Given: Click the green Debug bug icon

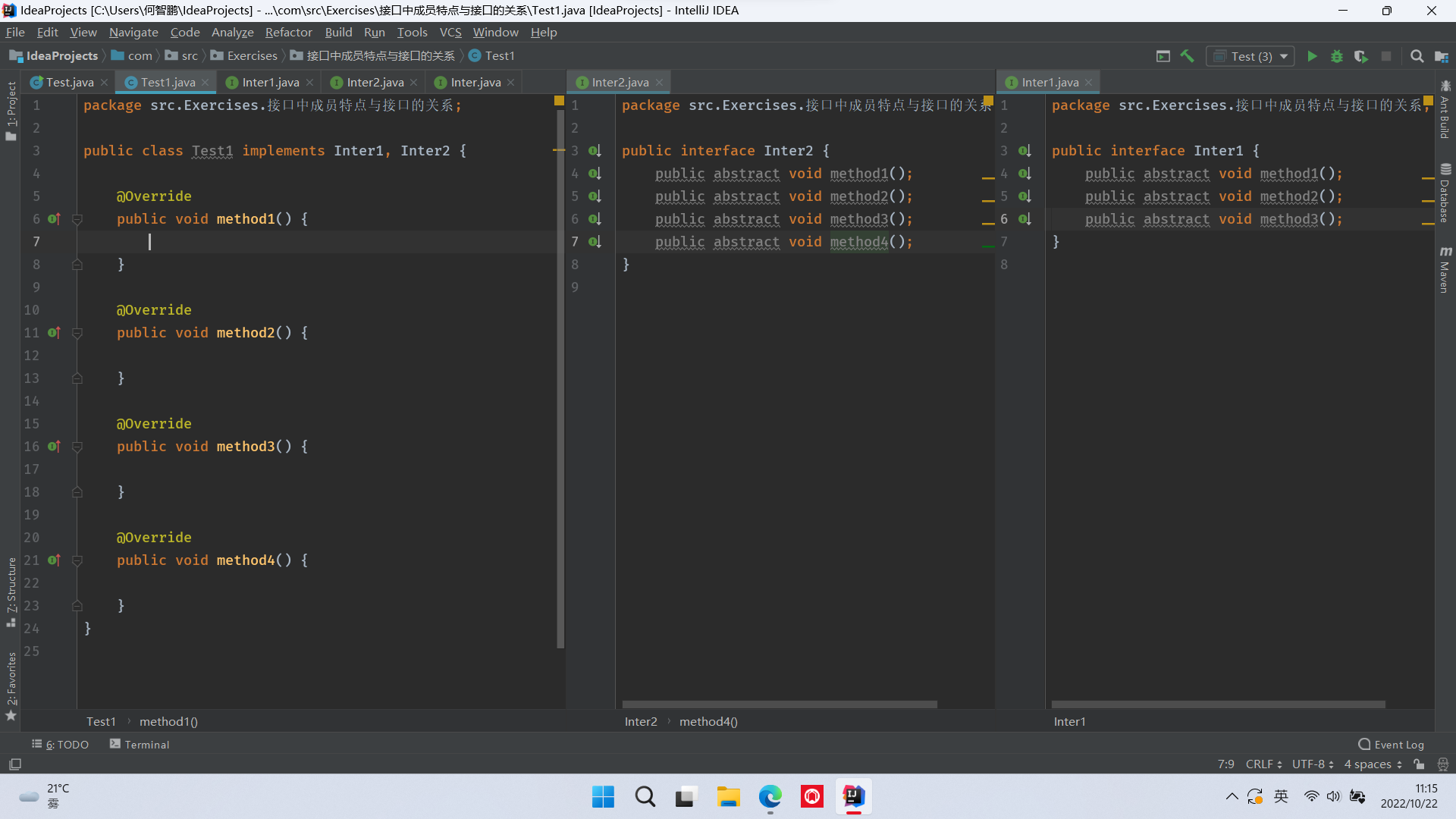Looking at the screenshot, I should [1337, 56].
